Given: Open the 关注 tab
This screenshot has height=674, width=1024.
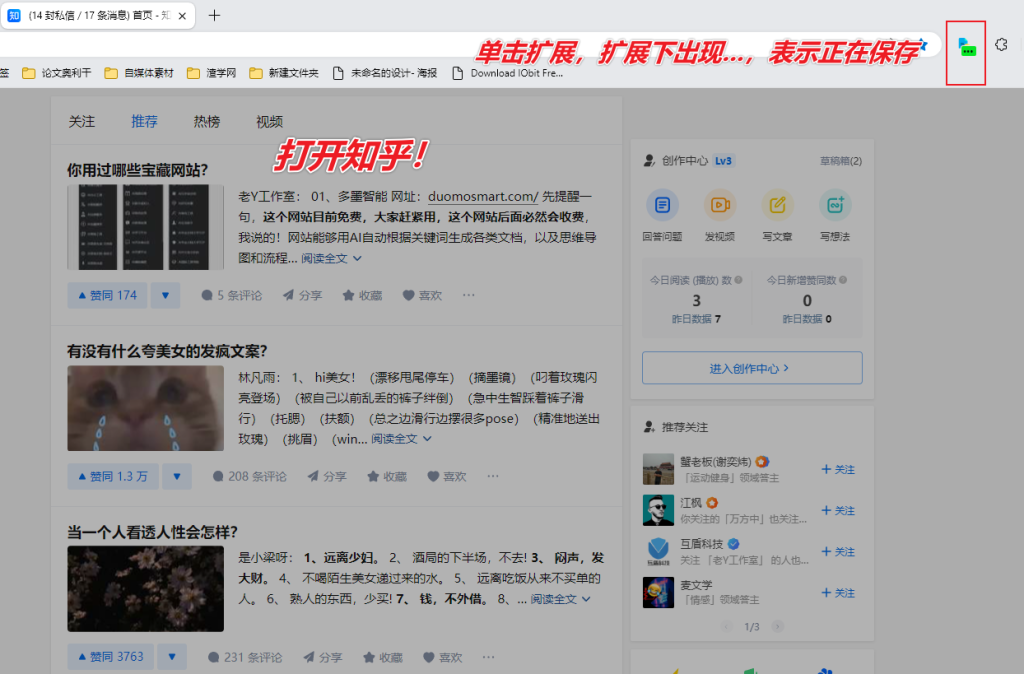Looking at the screenshot, I should coord(82,121).
